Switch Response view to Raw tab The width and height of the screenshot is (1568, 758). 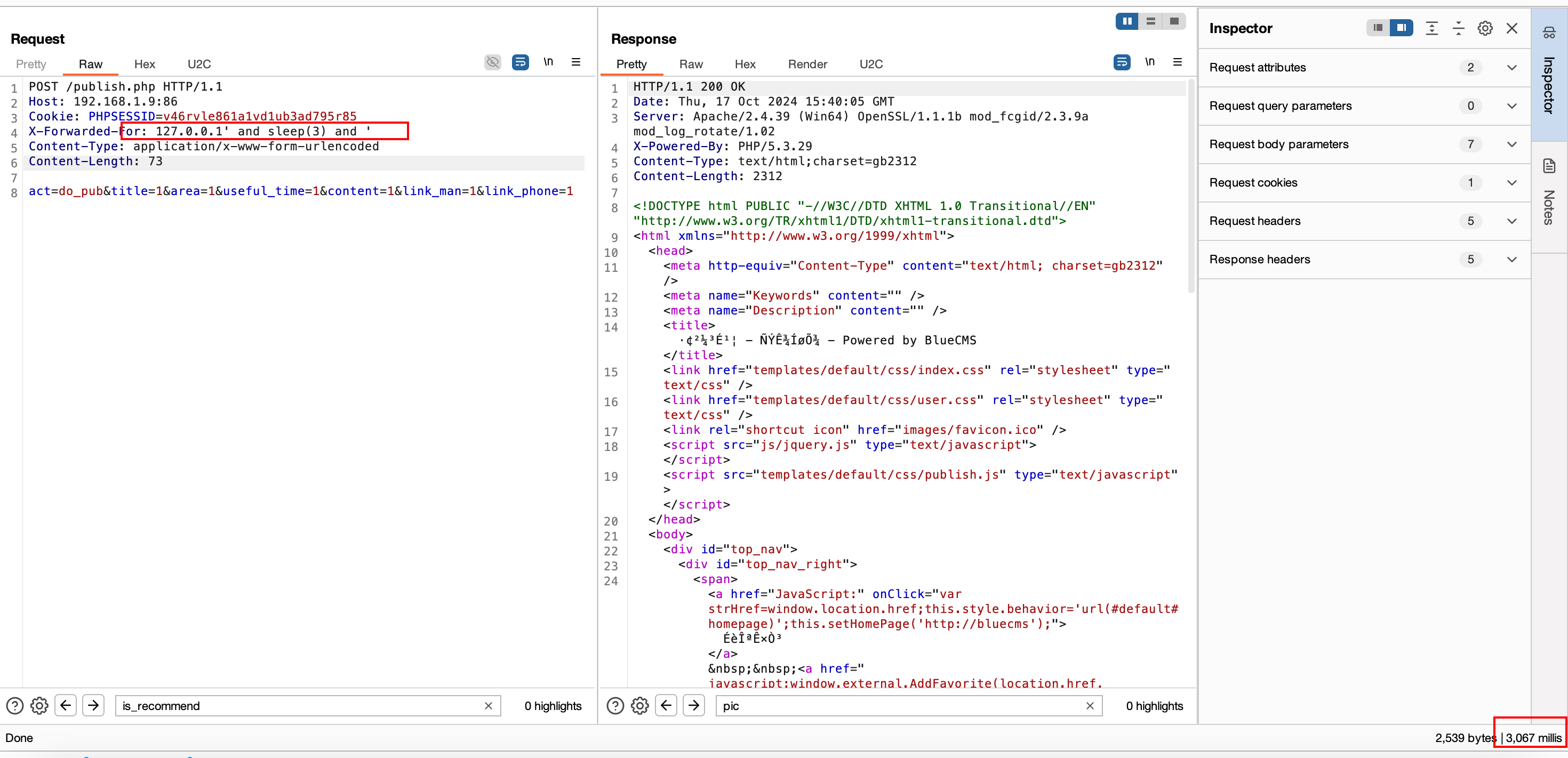691,64
